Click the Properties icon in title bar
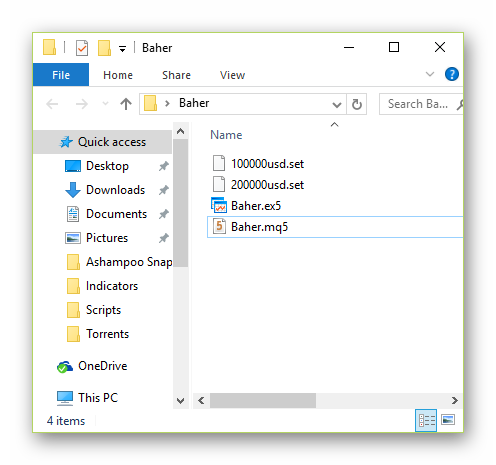This screenshot has width=496, height=465. [x=82, y=48]
